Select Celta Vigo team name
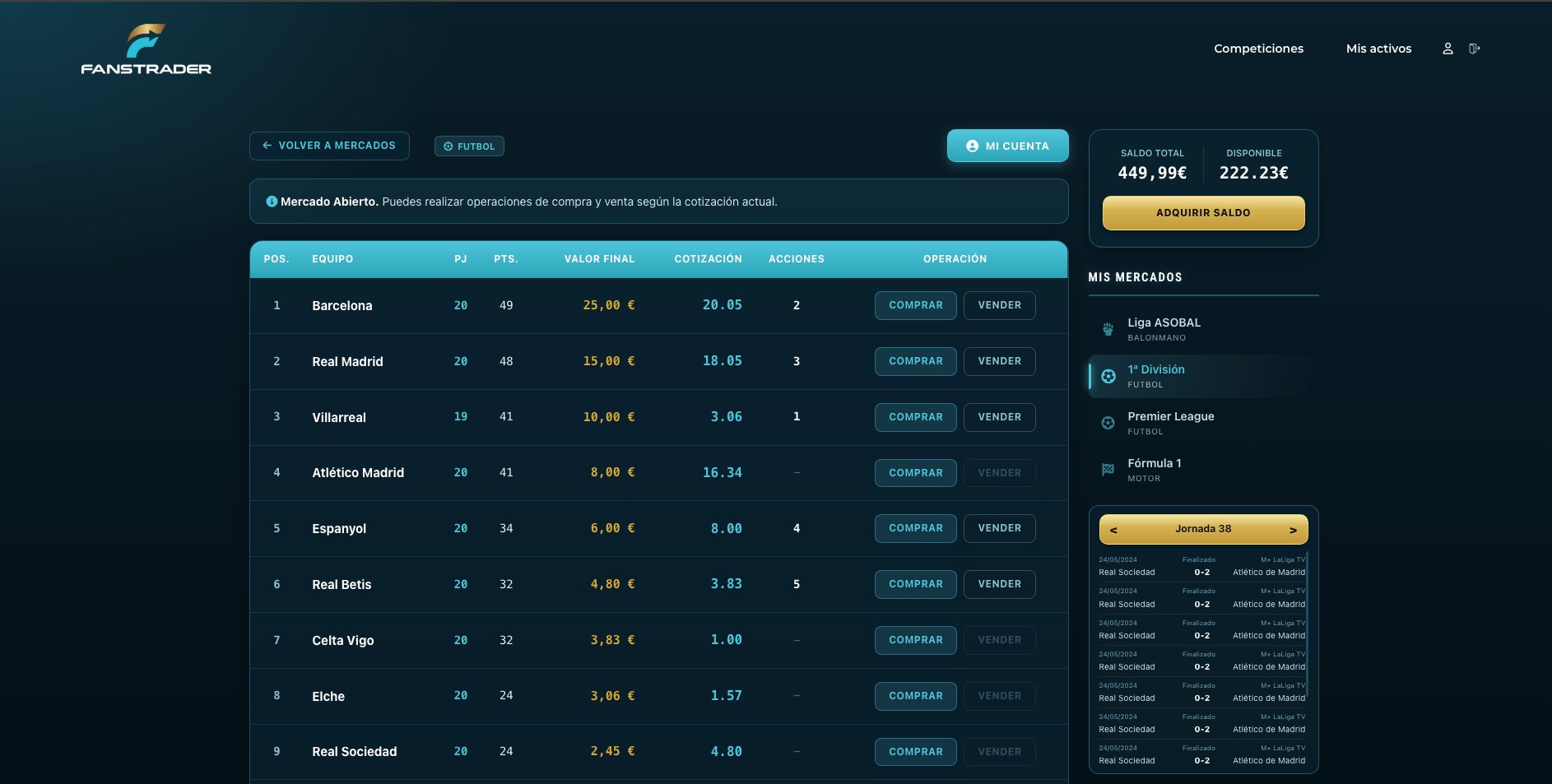1552x784 pixels. tap(342, 640)
